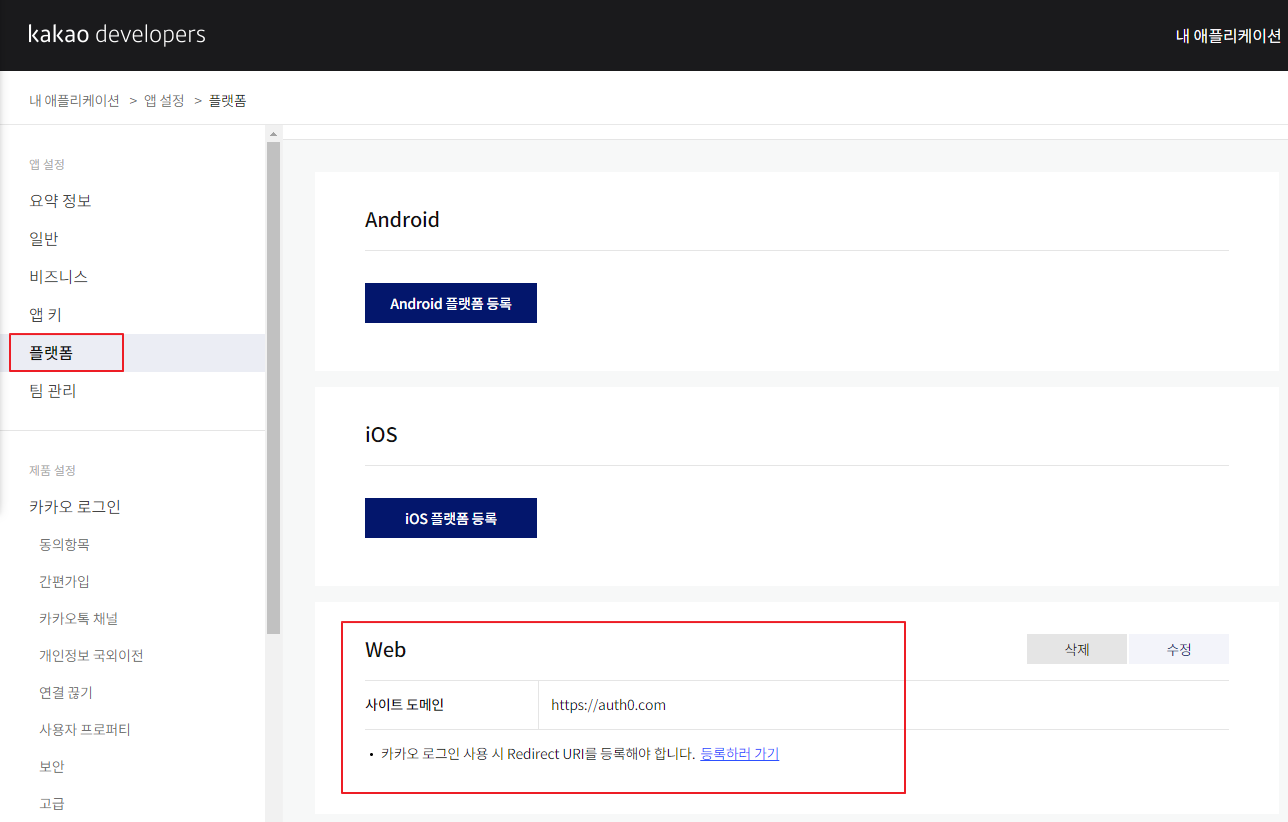Follow the 등록하러 가기 link
Screen dimensions: 1288x822
740,754
